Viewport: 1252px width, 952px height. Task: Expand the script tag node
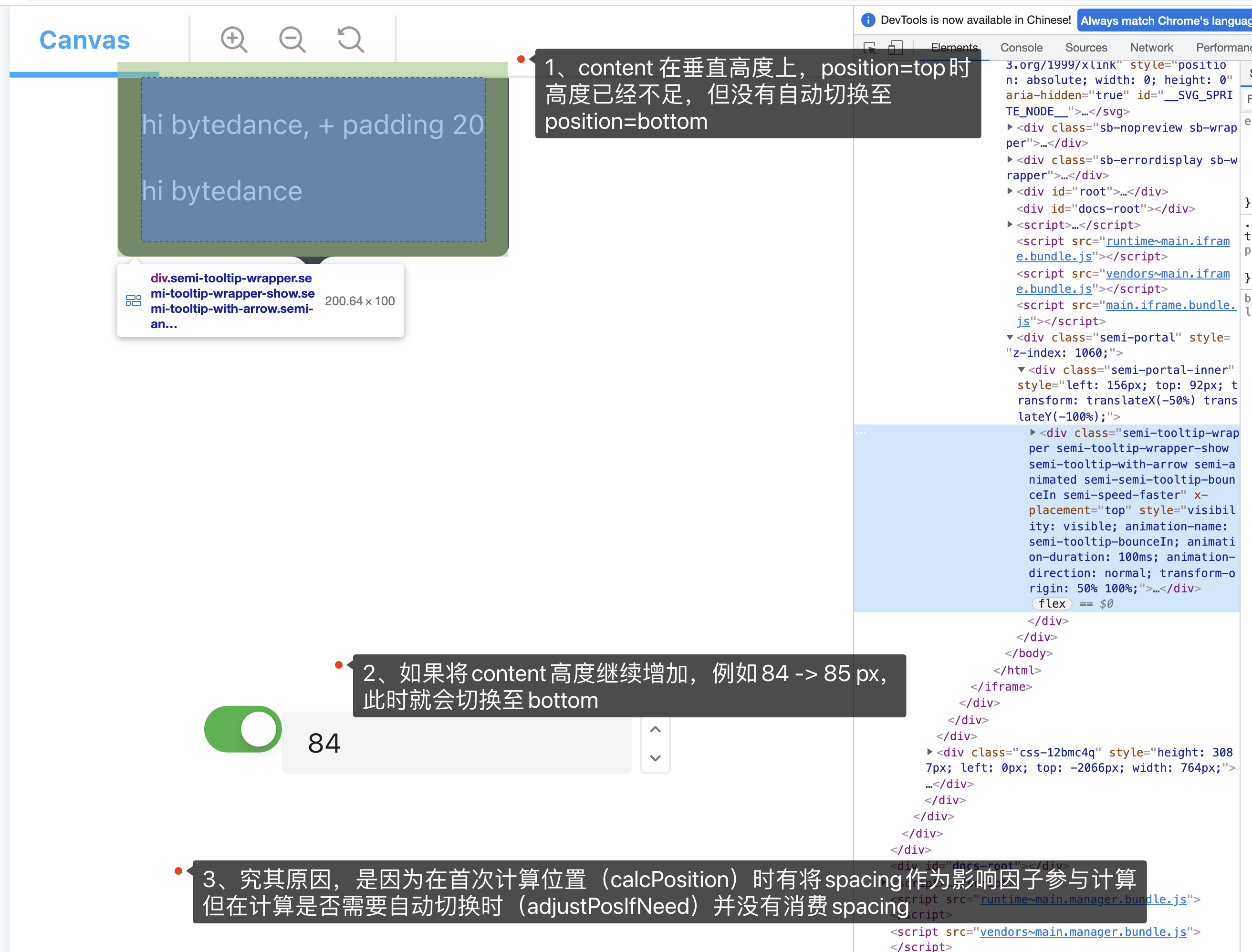coord(1011,225)
